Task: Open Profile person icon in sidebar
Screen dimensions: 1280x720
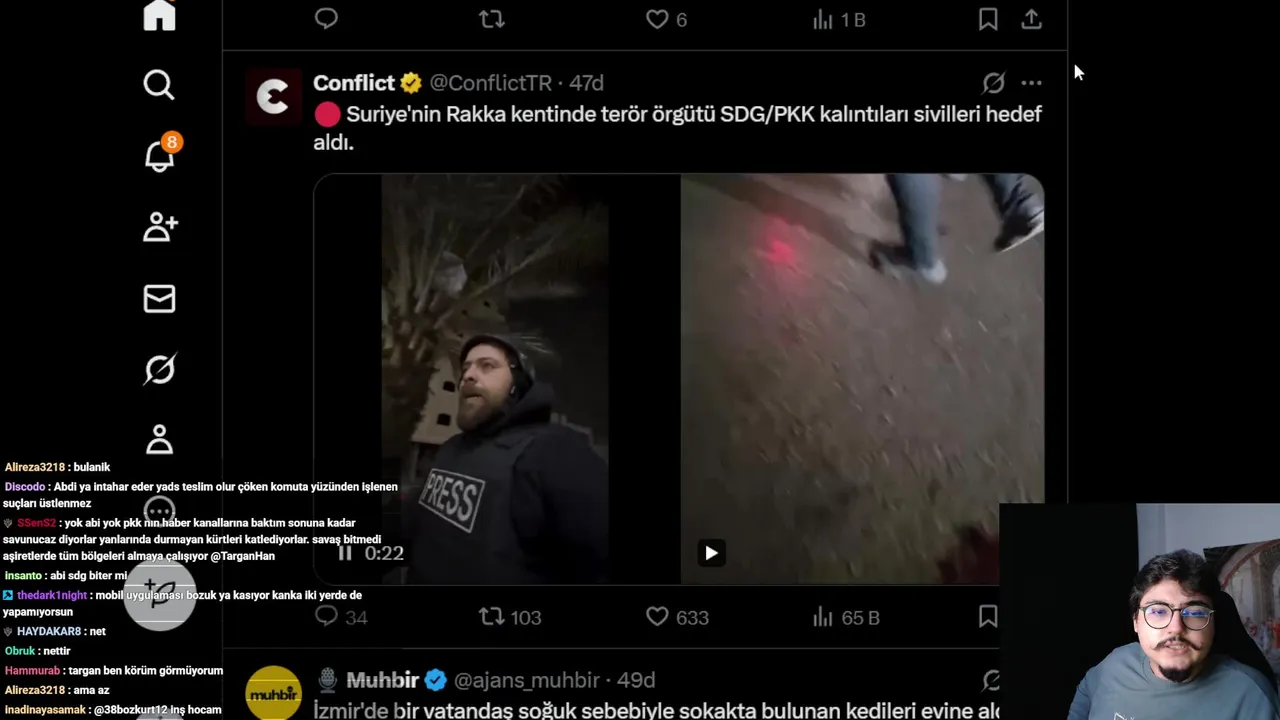Action: (x=159, y=440)
